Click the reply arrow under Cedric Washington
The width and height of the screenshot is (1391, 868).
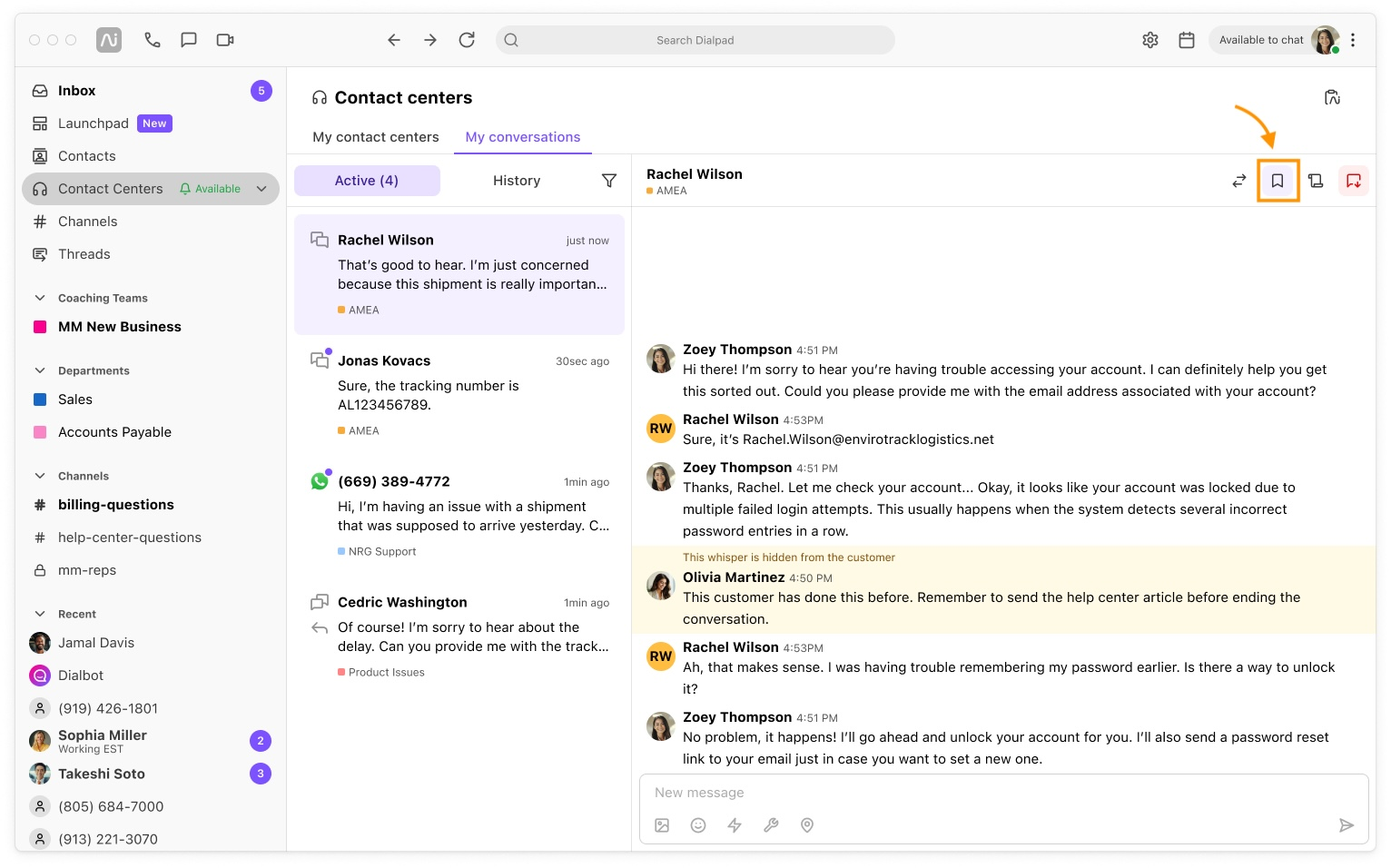[320, 628]
